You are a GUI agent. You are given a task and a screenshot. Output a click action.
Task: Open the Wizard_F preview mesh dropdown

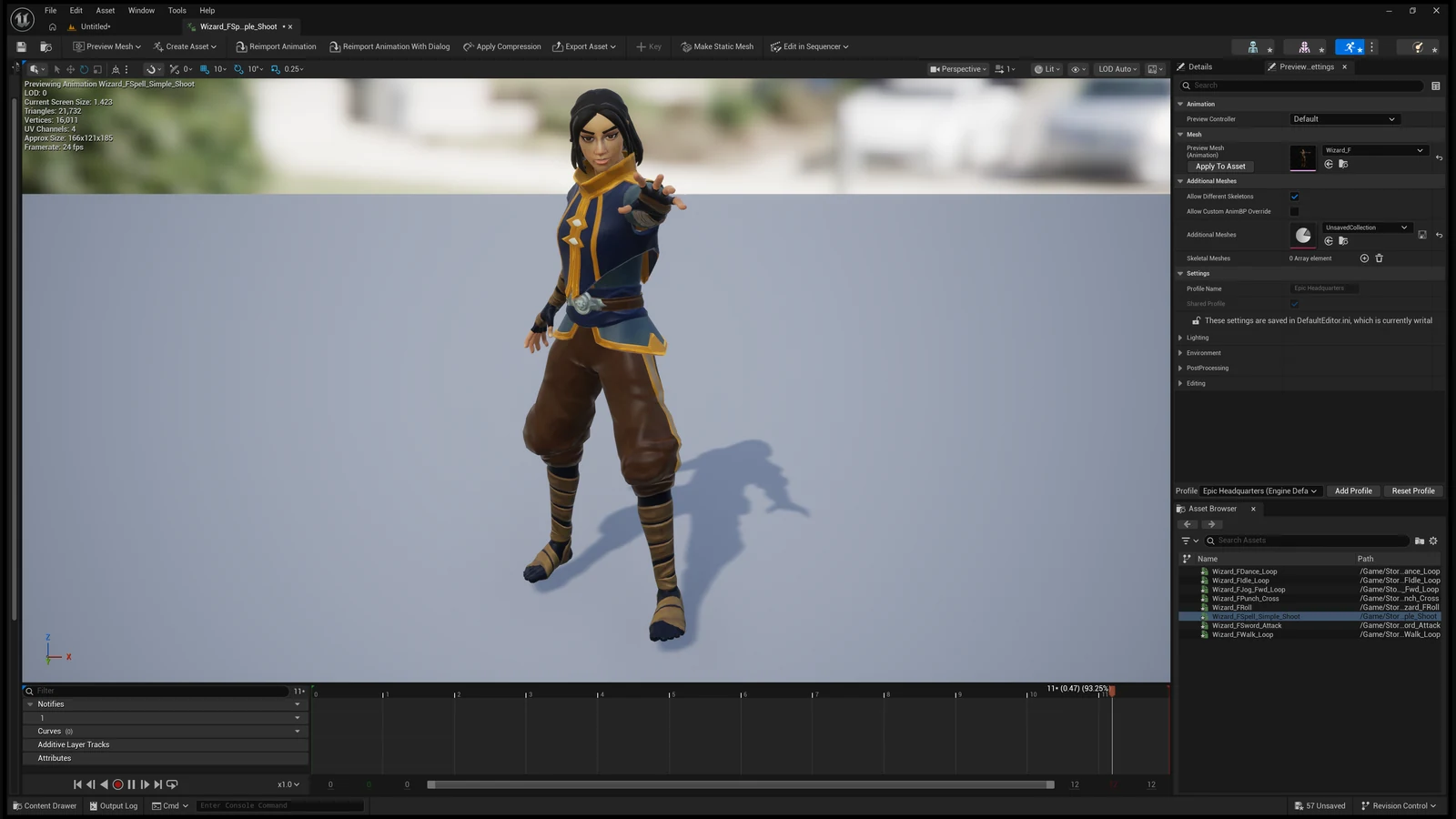pyautogui.click(x=1374, y=150)
